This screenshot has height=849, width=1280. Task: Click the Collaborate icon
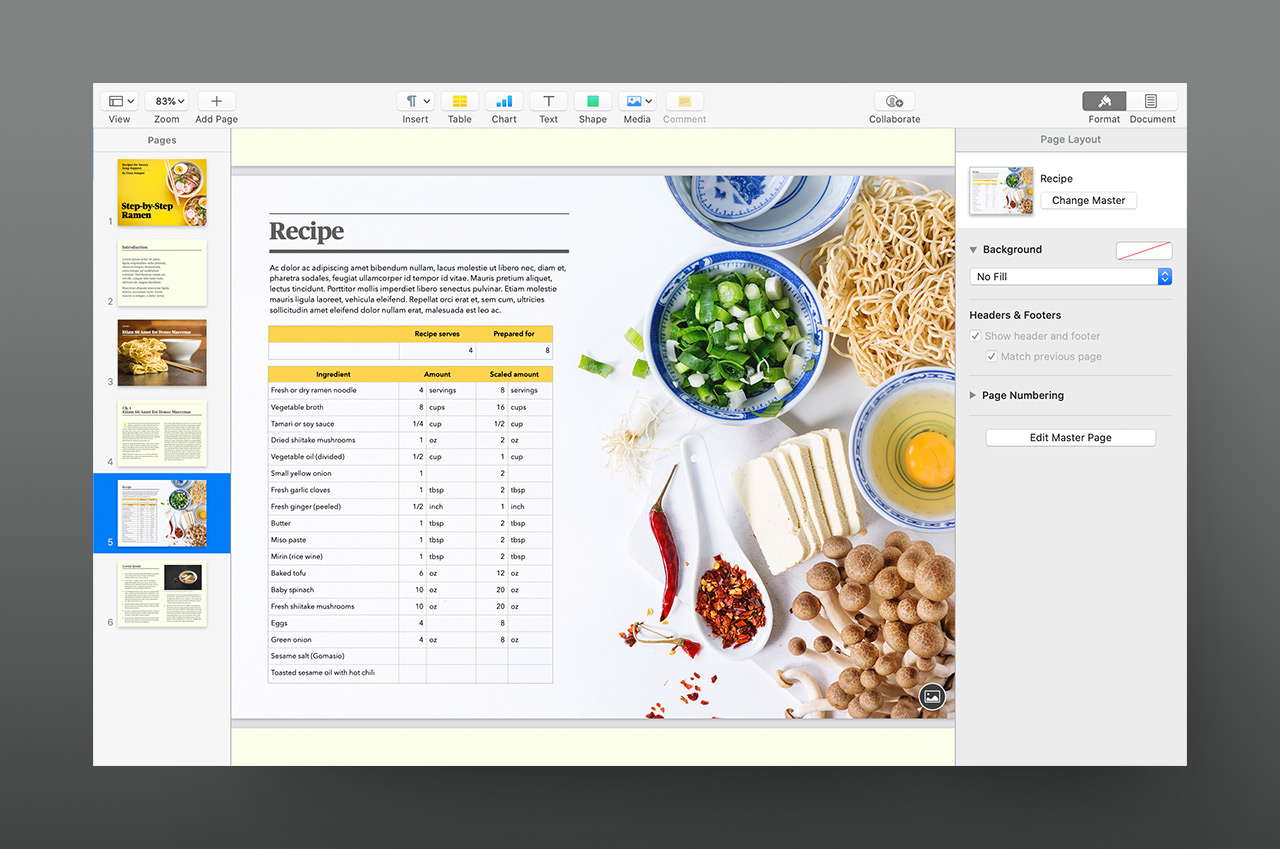click(894, 101)
